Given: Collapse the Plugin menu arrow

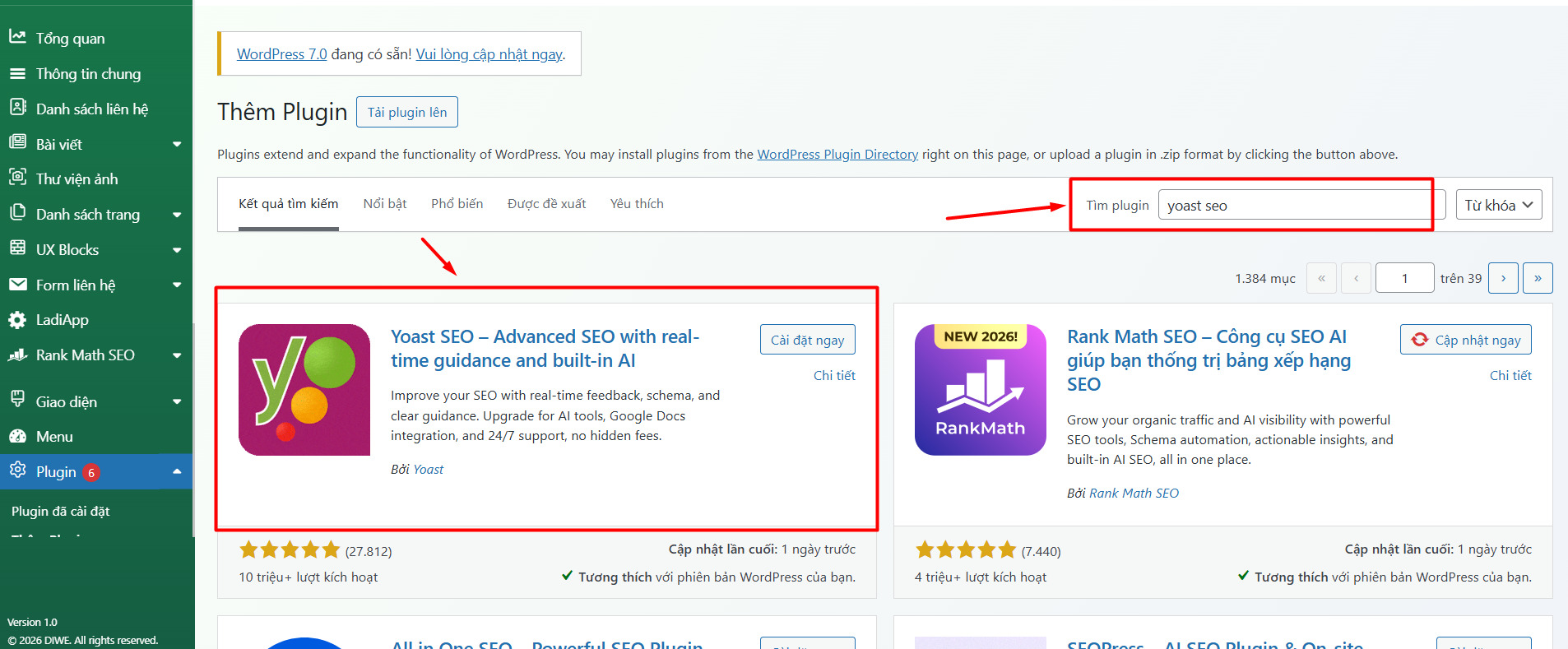Looking at the screenshot, I should pyautogui.click(x=177, y=472).
